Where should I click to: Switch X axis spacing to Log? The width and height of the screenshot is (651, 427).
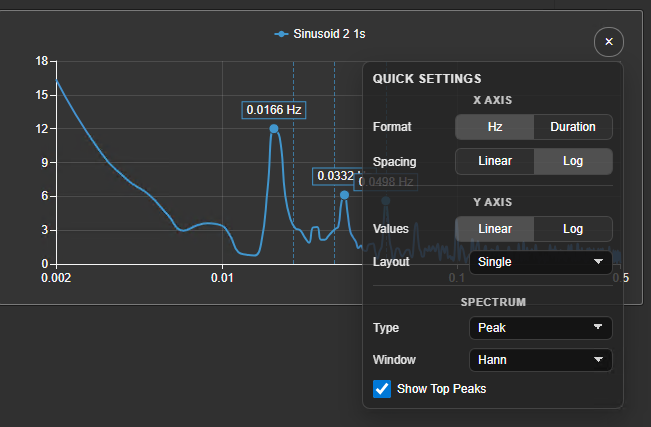click(573, 161)
